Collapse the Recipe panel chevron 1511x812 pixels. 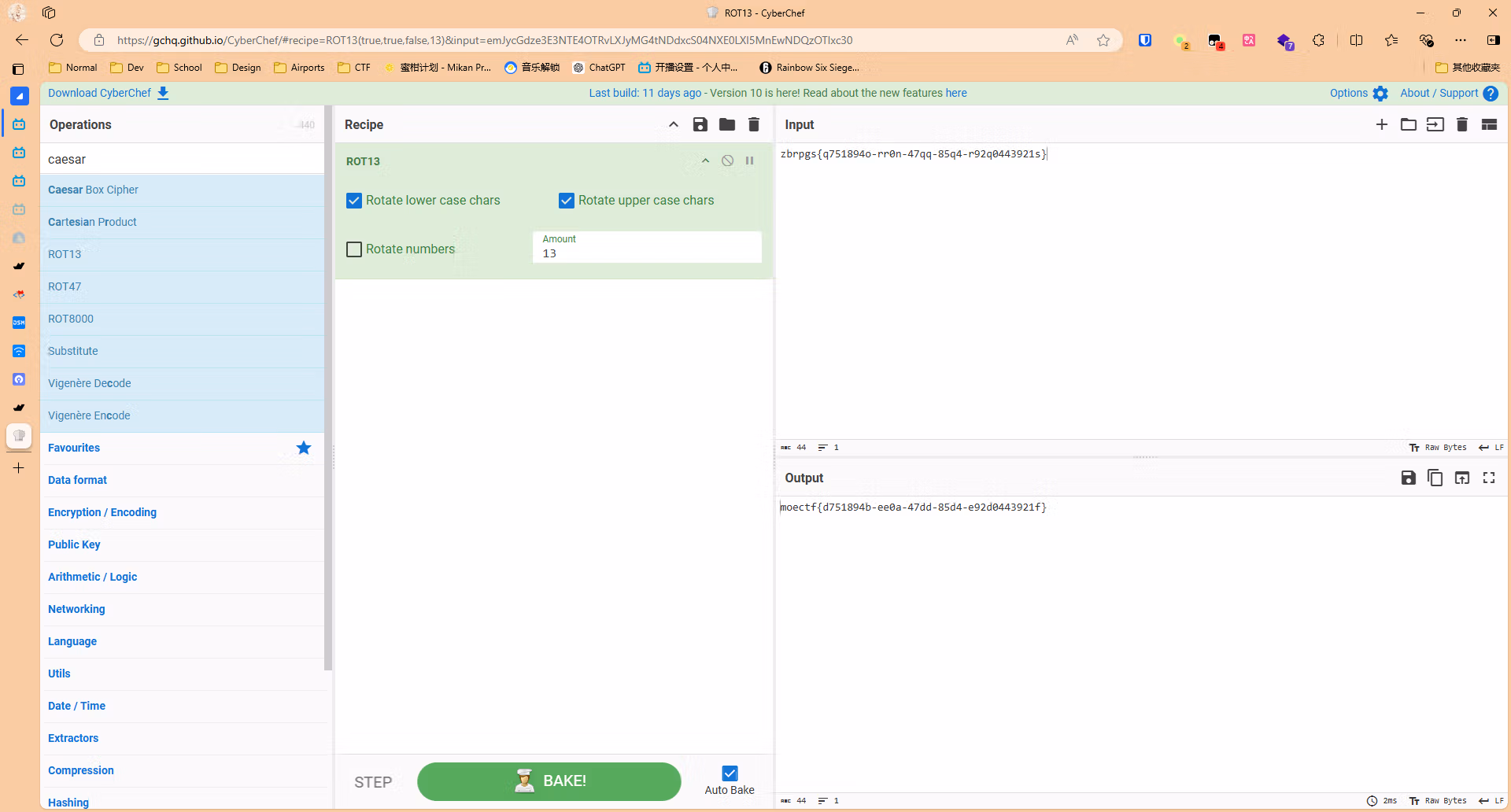[673, 124]
